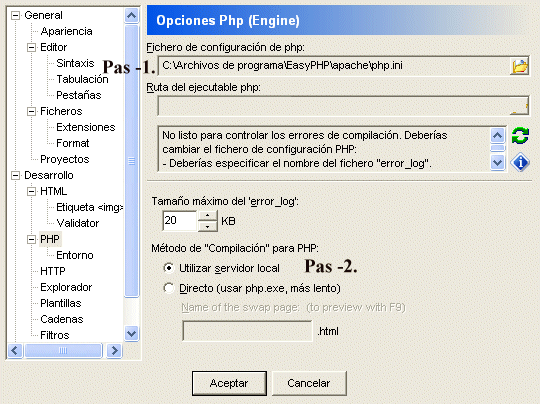
Task: Click the green refresh arrows icon
Action: (520, 135)
